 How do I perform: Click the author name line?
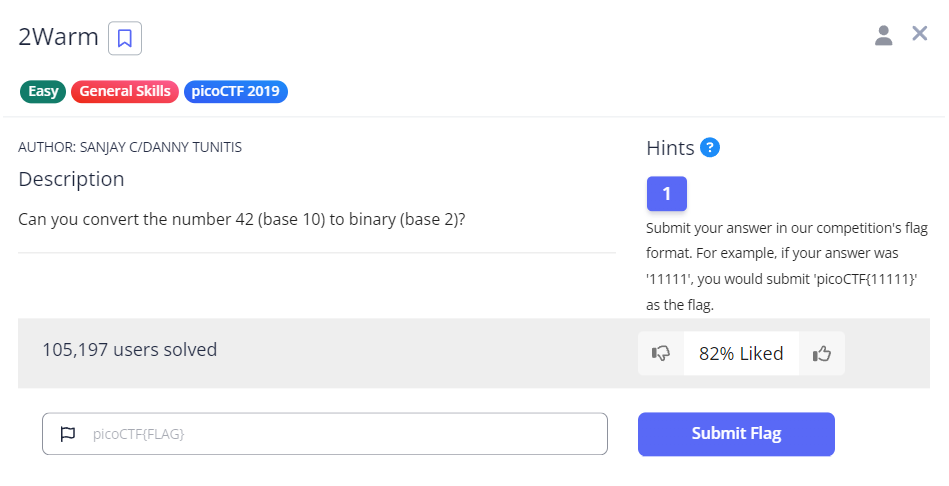point(130,147)
